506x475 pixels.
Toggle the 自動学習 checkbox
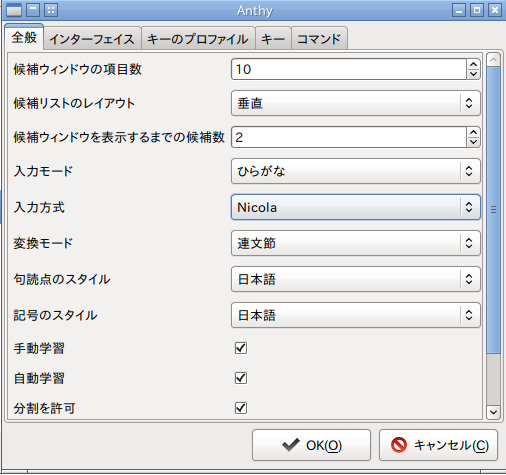(241, 378)
